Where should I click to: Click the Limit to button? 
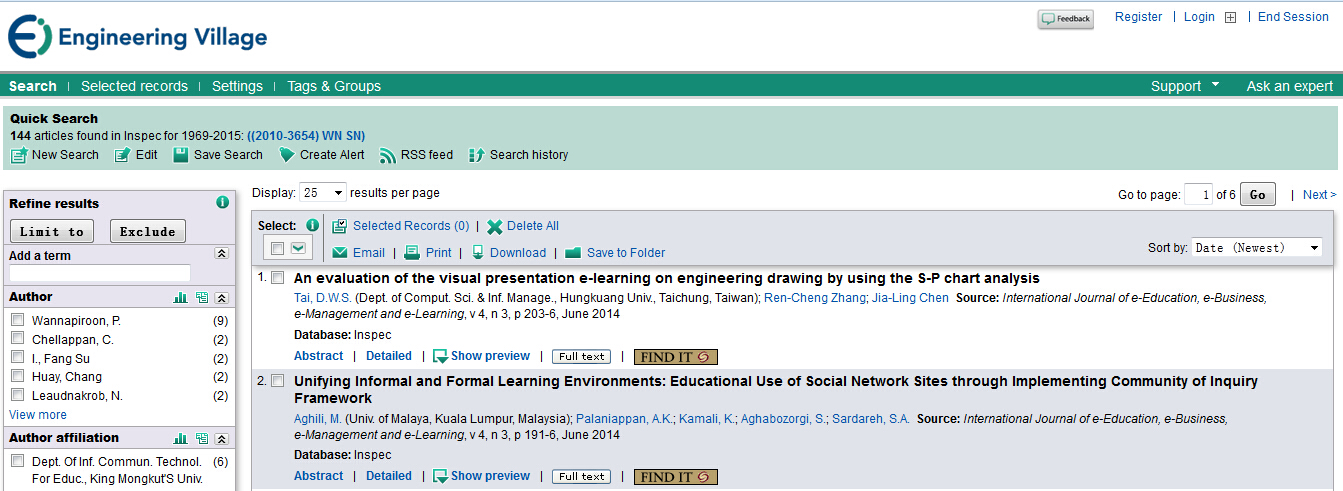coord(52,231)
